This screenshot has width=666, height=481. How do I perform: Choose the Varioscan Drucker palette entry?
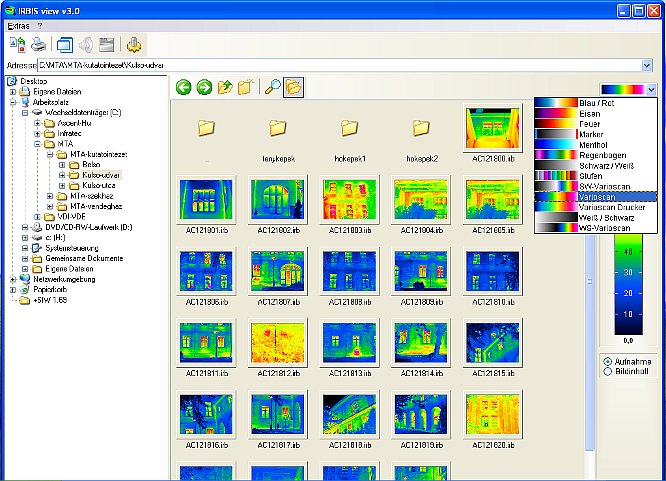tap(595, 207)
